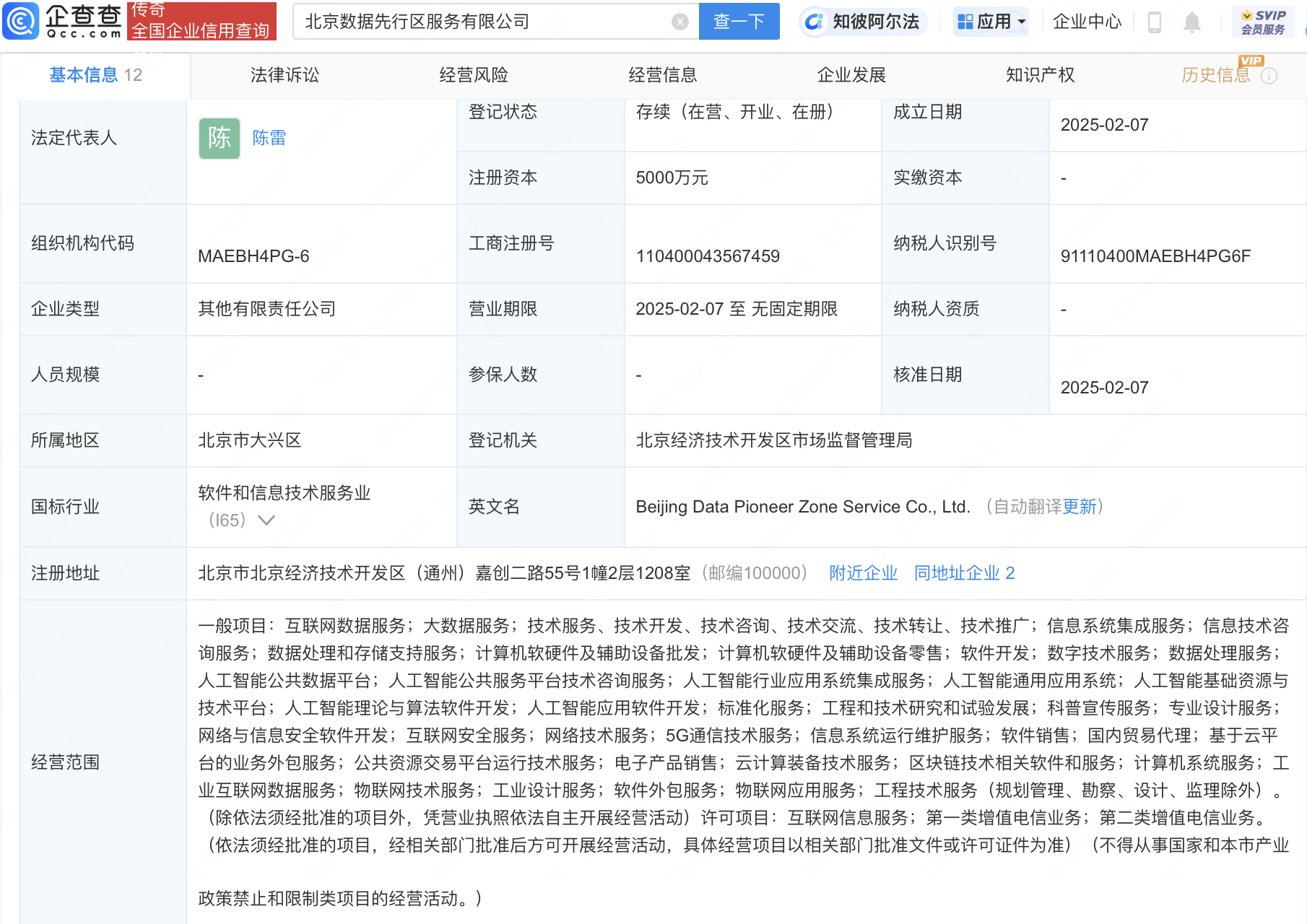Click the 知彼阿尔法 AI button
Viewport: 1307px width, 924px height.
[864, 22]
